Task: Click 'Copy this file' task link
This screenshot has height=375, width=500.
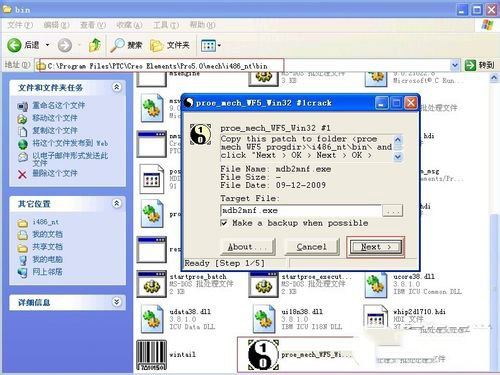Action: coord(55,131)
